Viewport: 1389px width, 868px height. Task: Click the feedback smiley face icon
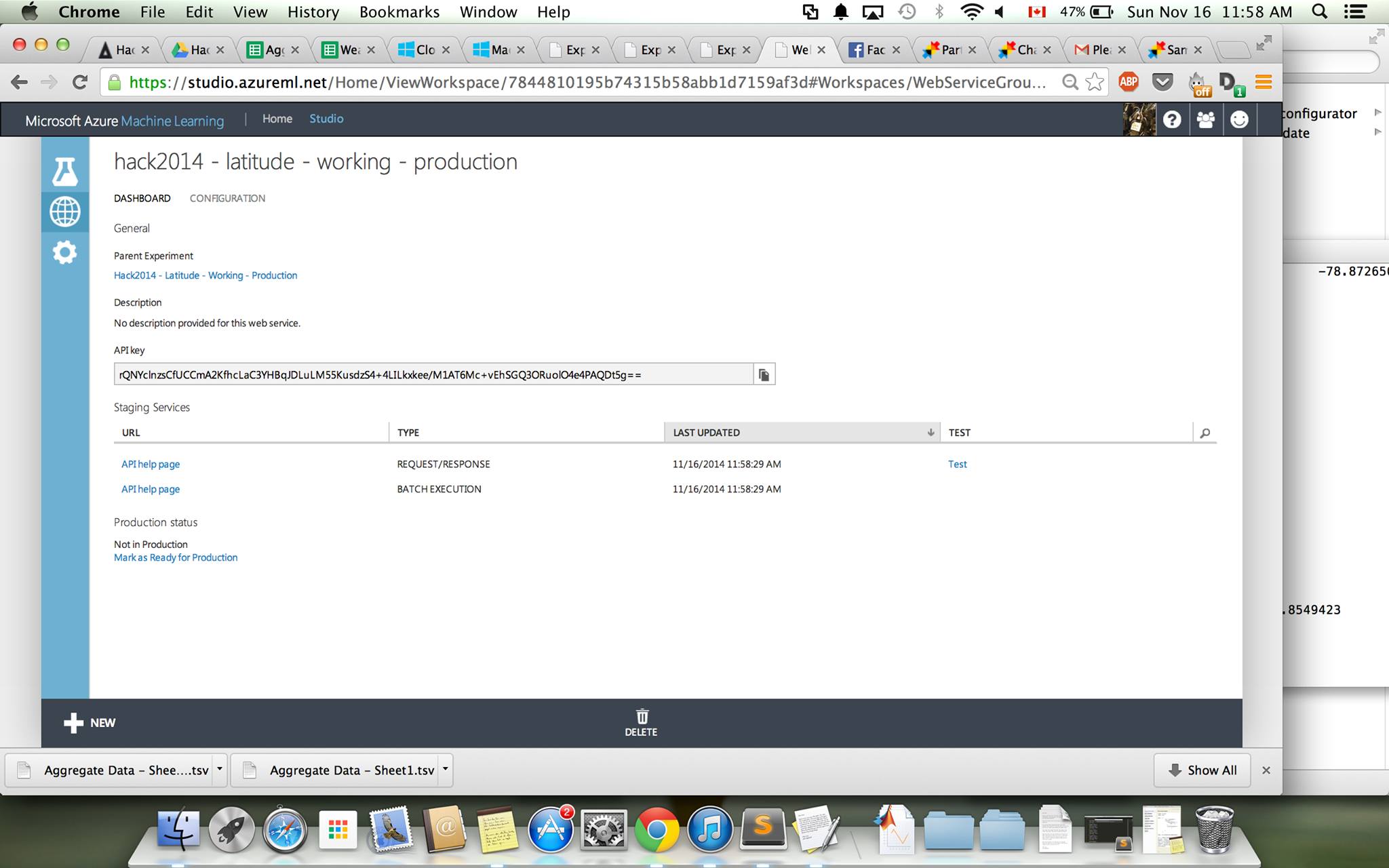click(x=1239, y=120)
